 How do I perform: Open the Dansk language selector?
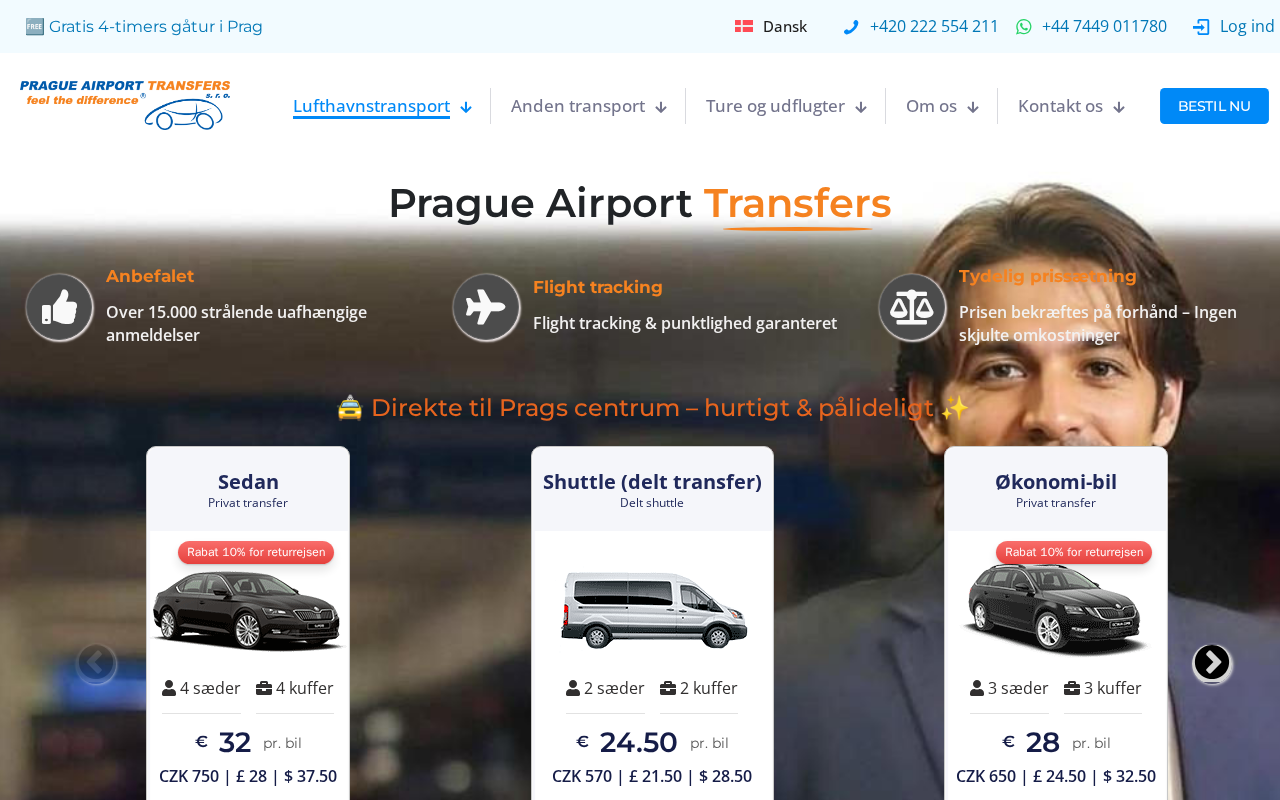[x=771, y=27]
